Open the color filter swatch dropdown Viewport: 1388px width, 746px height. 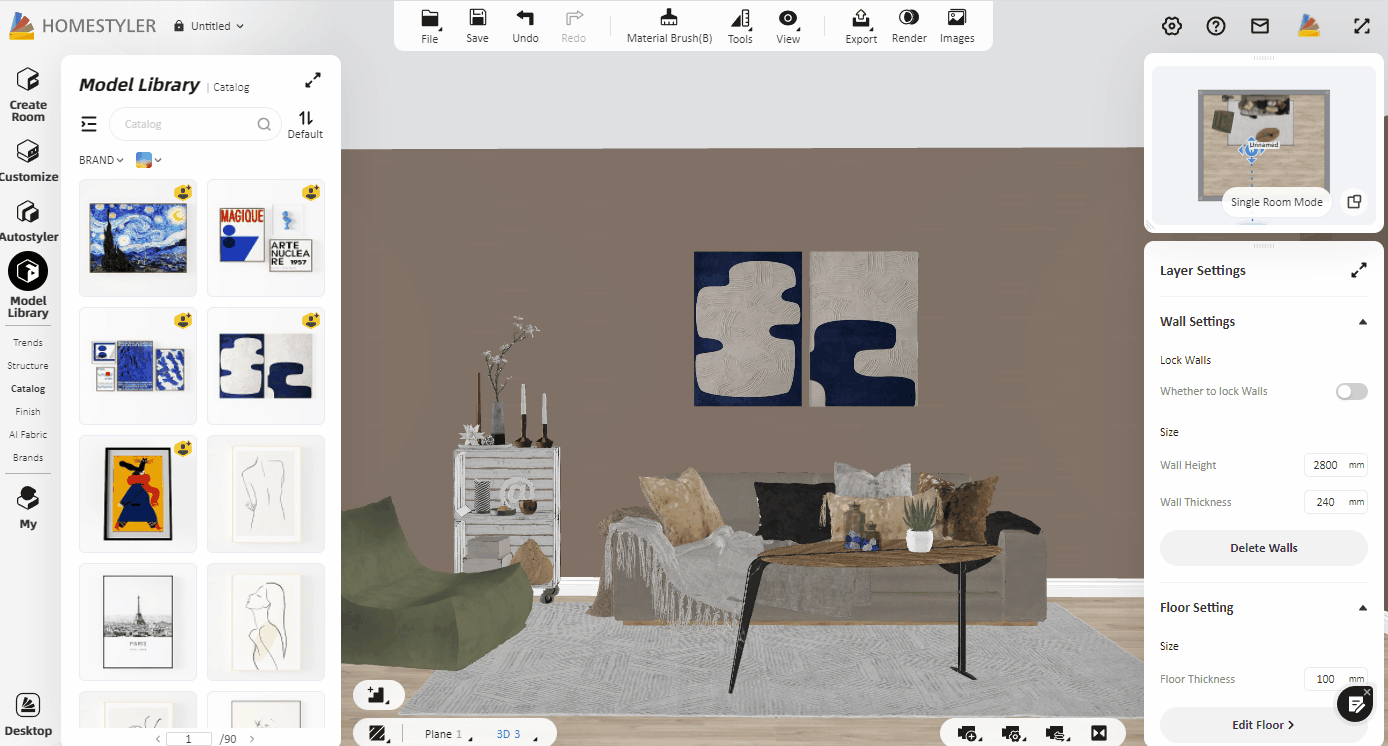point(148,160)
